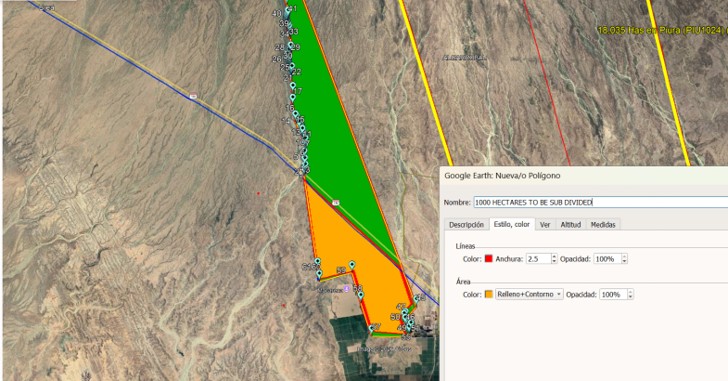This screenshot has height=381, width=728.
Task: Click road shield on orange polygon edge
Action: click(x=336, y=203)
